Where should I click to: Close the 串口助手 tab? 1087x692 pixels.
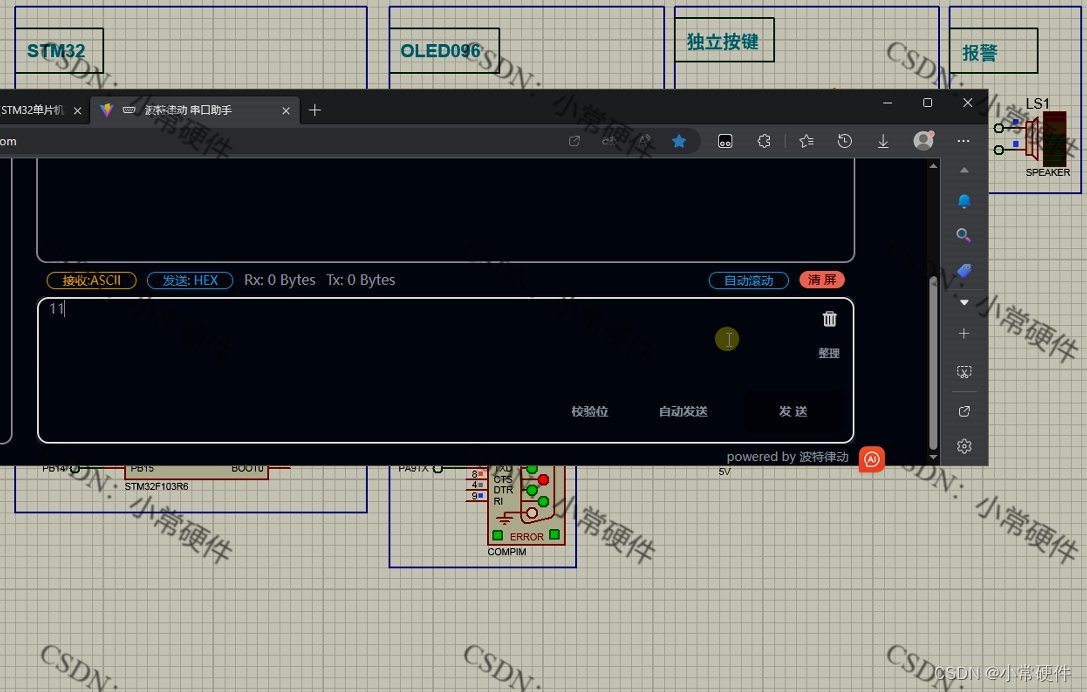click(x=286, y=110)
